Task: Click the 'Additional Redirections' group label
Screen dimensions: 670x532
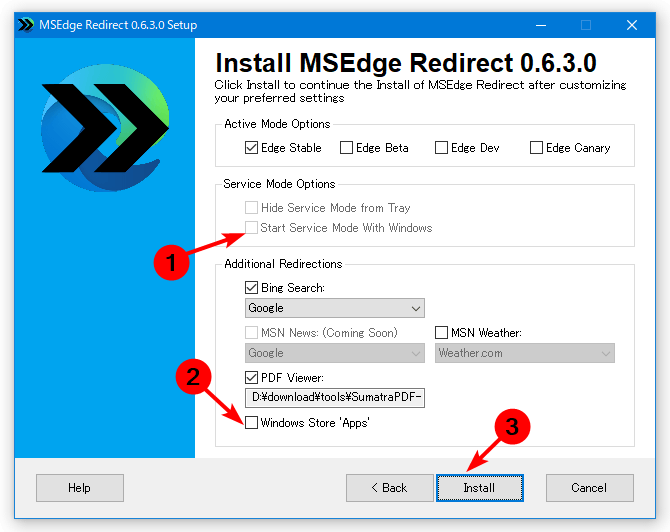Action: pos(283,264)
